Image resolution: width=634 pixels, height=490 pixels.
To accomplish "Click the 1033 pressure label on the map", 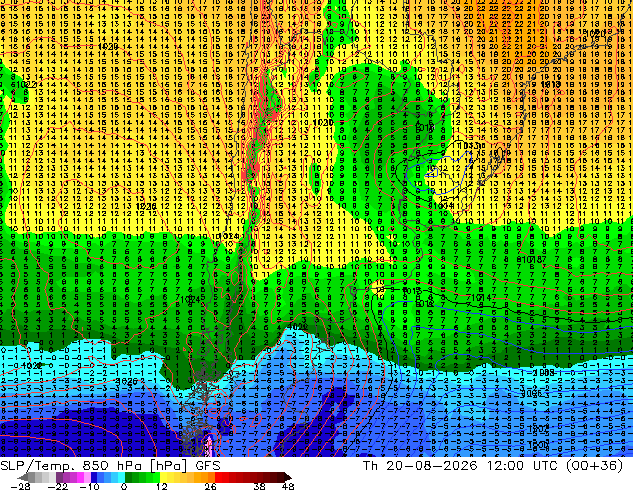I will pos(464,145).
